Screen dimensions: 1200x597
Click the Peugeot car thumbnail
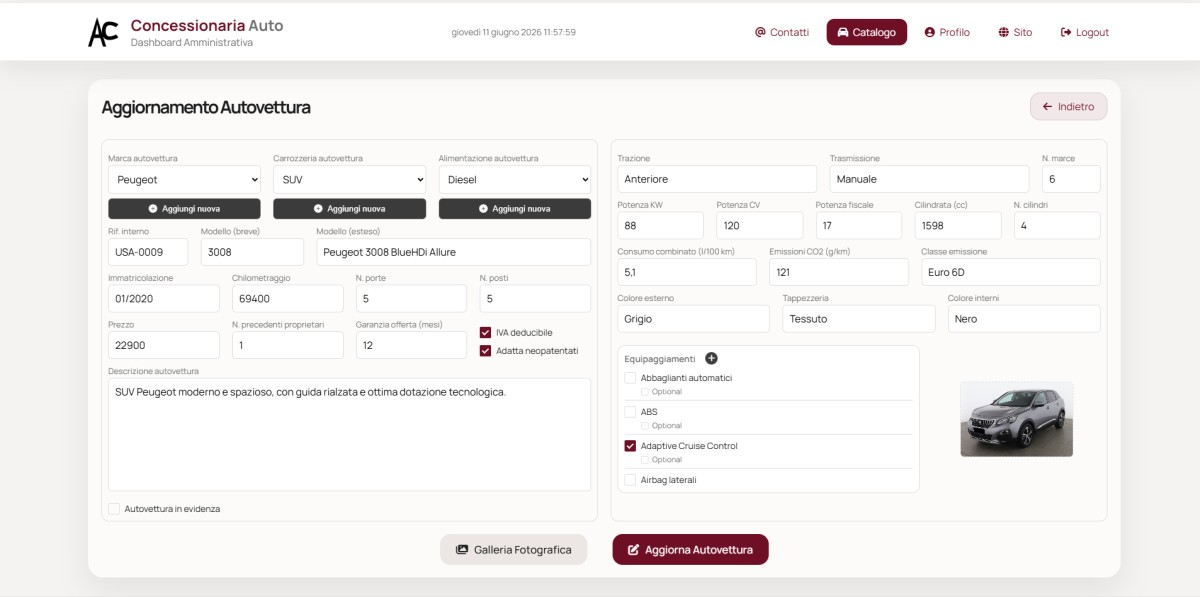1017,419
